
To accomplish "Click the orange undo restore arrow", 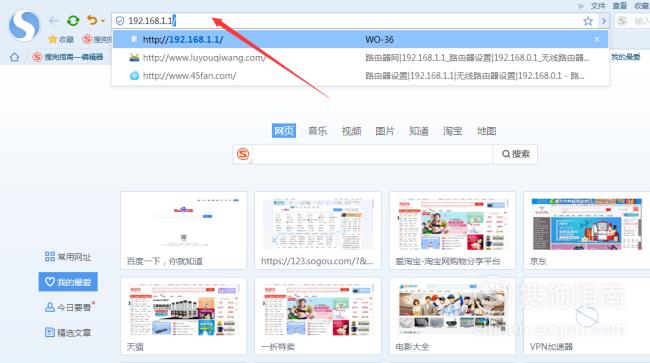I will 92,20.
